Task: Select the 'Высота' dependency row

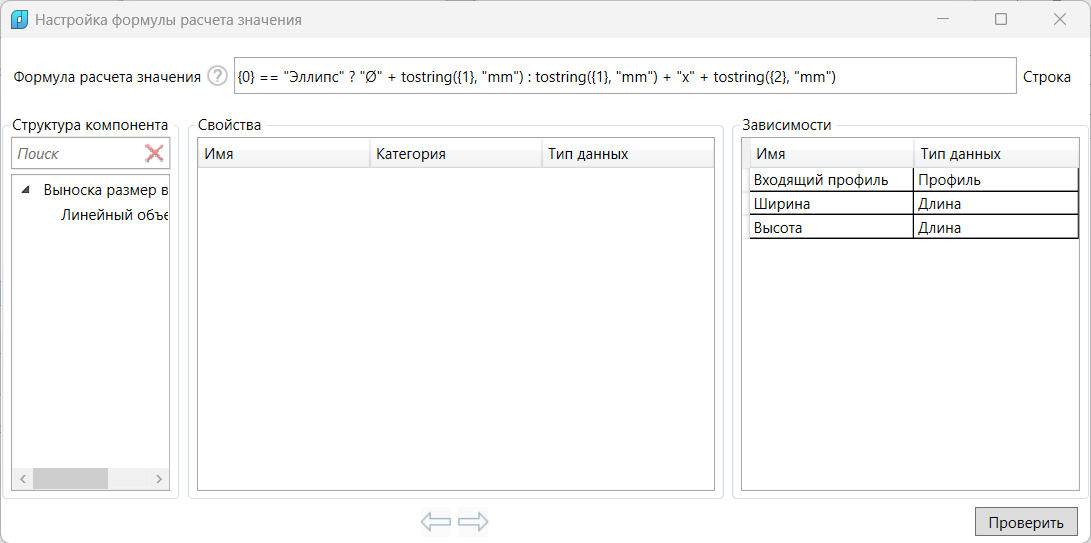Action: [831, 228]
